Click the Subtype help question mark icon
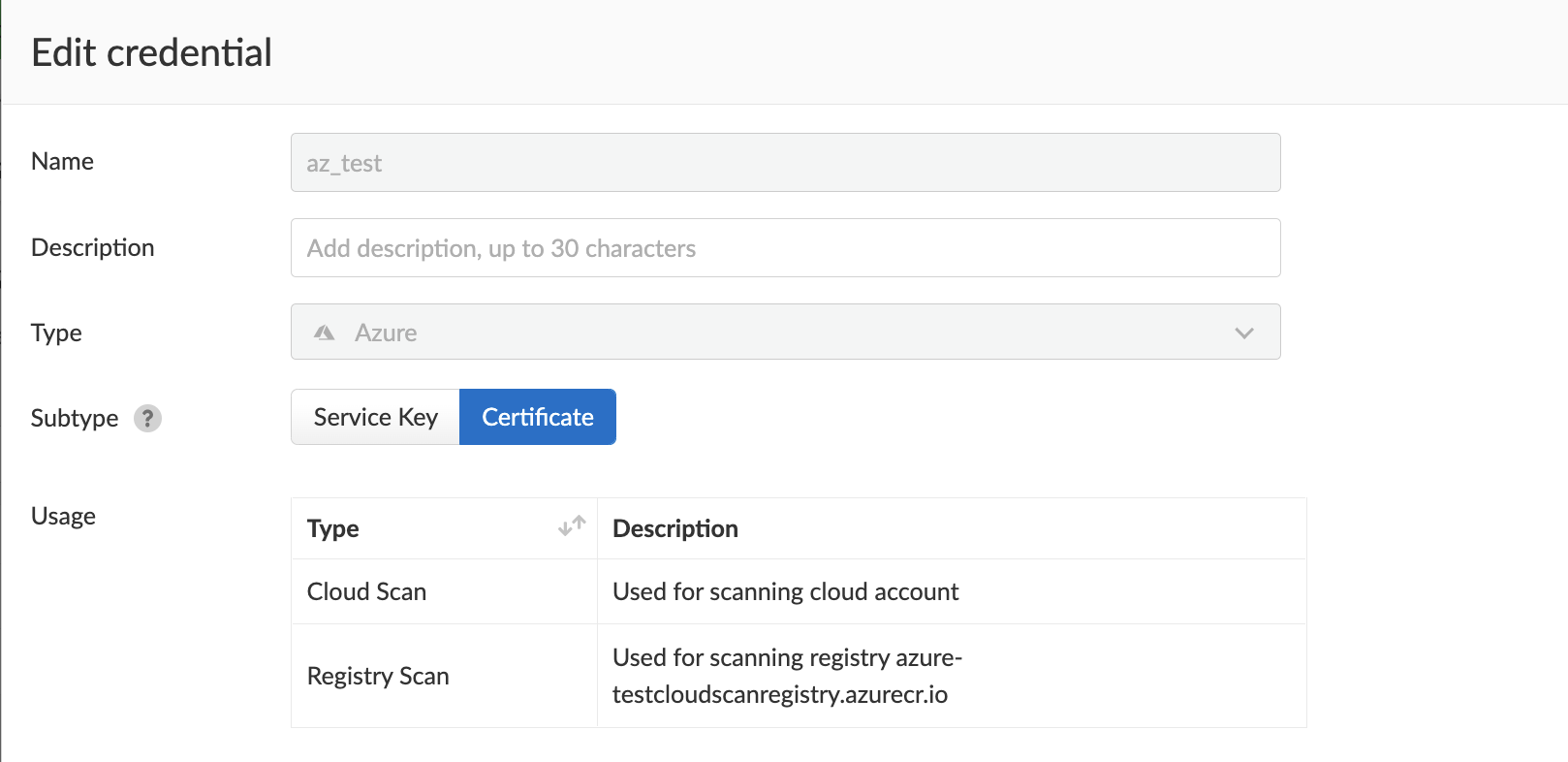This screenshot has width=1568, height=762. [x=147, y=418]
